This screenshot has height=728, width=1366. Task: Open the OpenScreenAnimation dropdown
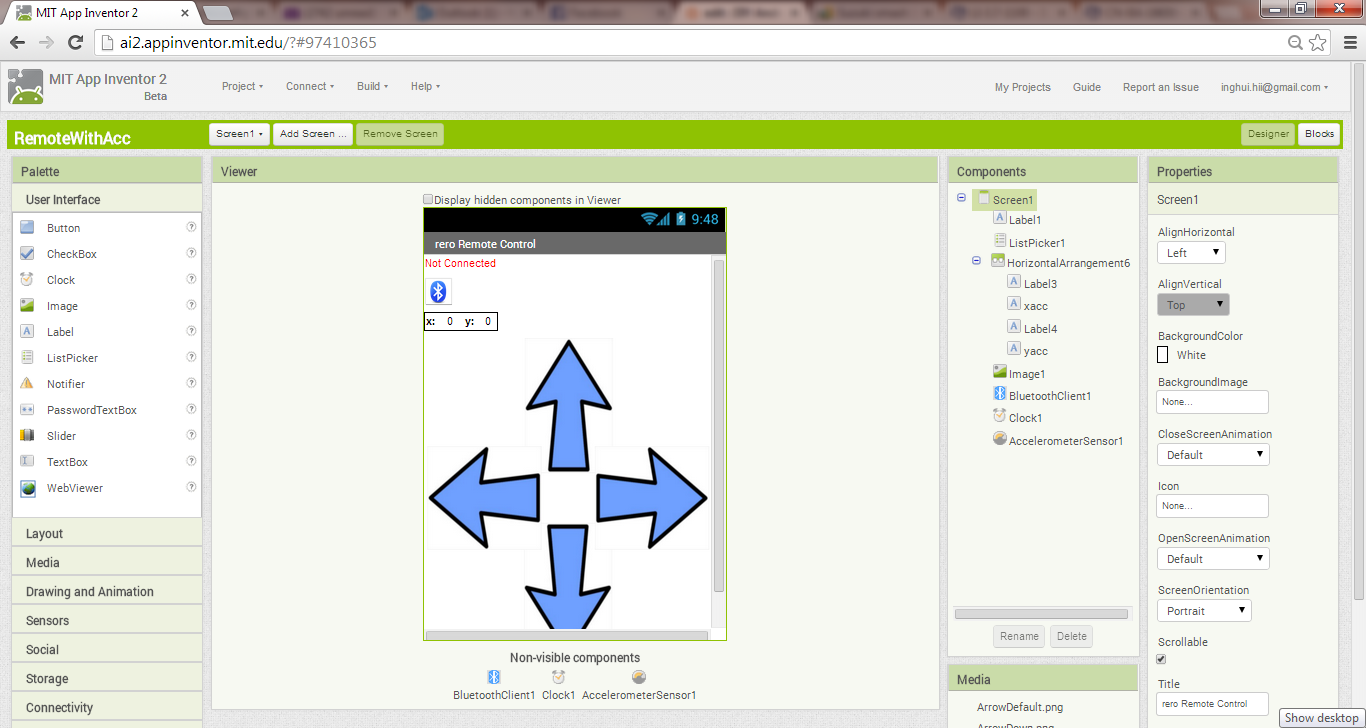tap(1213, 559)
